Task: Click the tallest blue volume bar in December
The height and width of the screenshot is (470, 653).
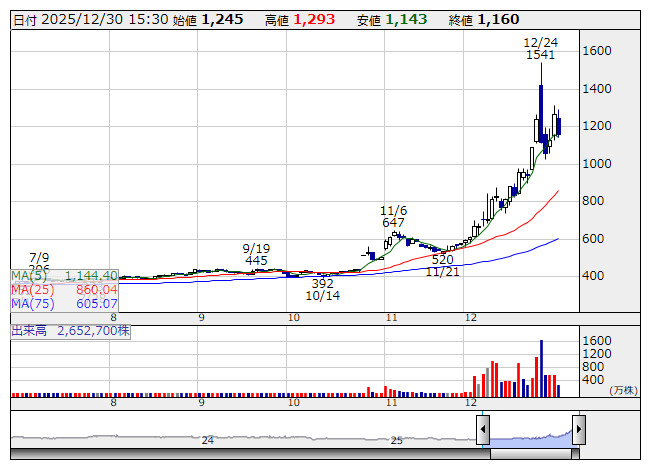Action: click(x=541, y=366)
